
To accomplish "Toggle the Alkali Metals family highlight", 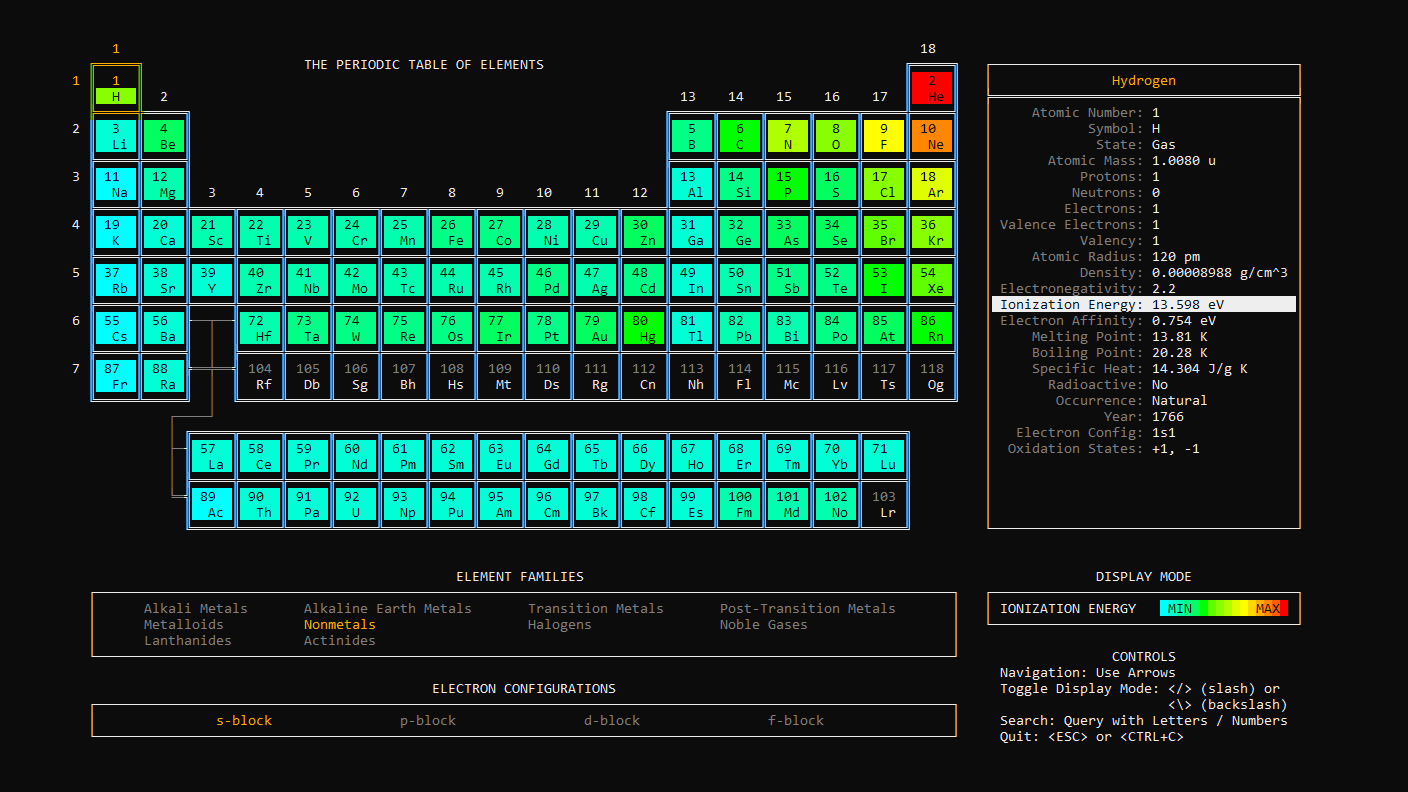I will click(195, 608).
